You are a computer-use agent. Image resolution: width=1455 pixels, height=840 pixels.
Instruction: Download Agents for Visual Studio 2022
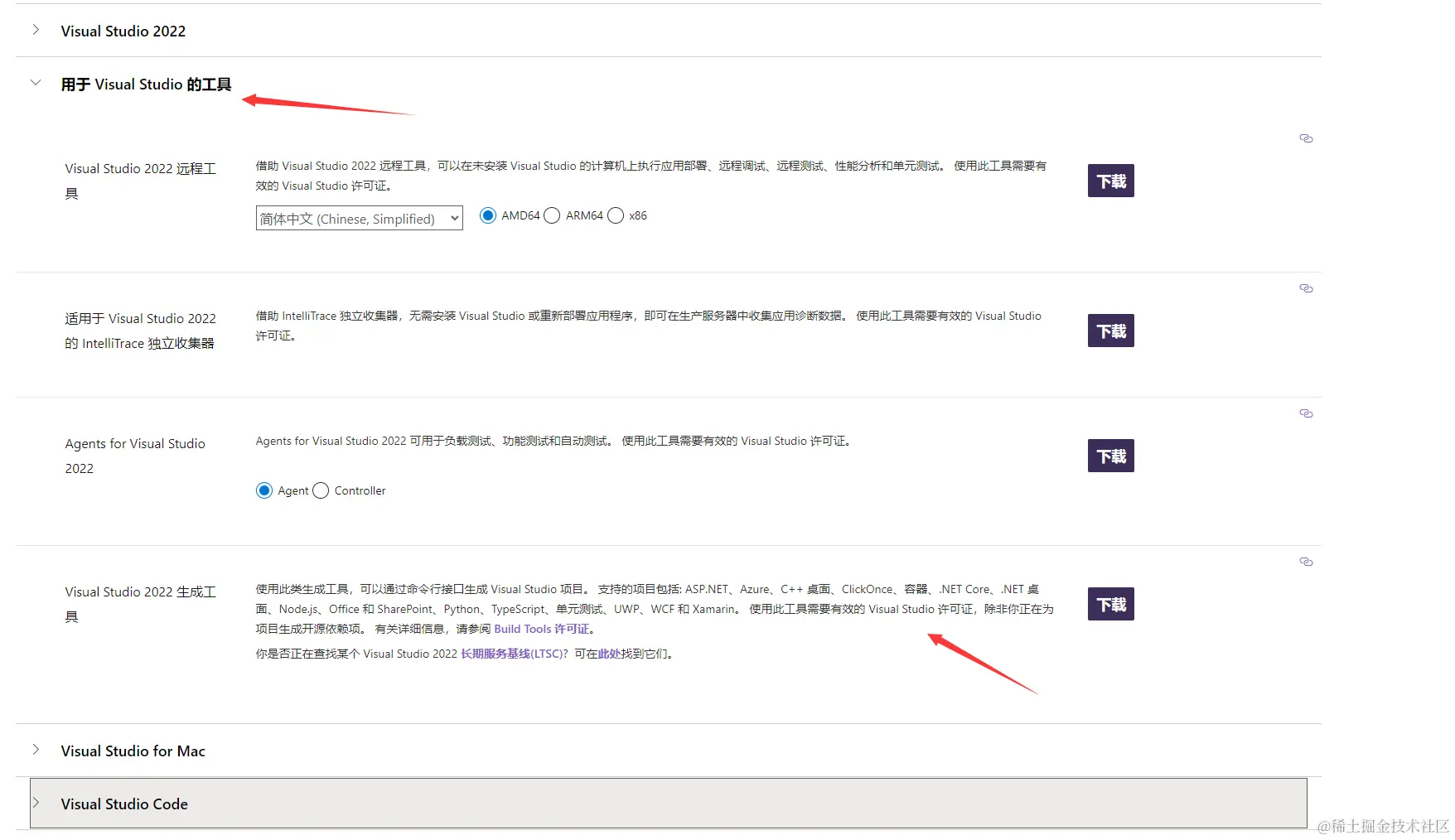pyautogui.click(x=1110, y=456)
